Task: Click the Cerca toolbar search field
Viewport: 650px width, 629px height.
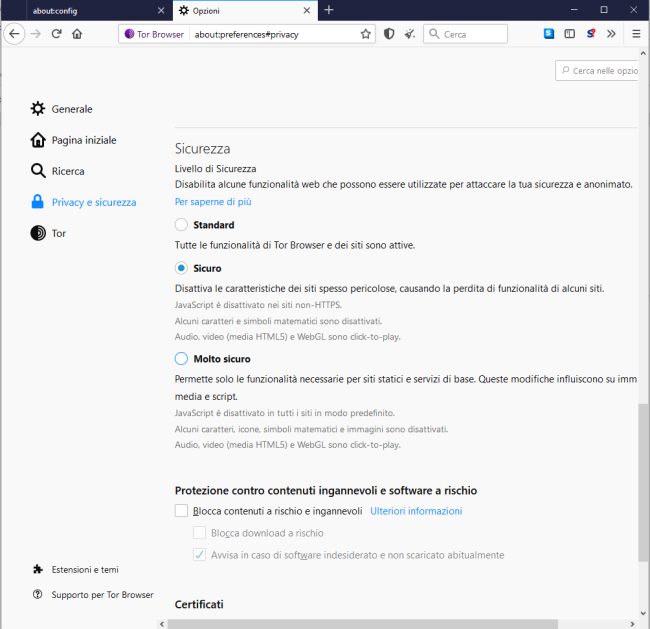Action: point(465,34)
